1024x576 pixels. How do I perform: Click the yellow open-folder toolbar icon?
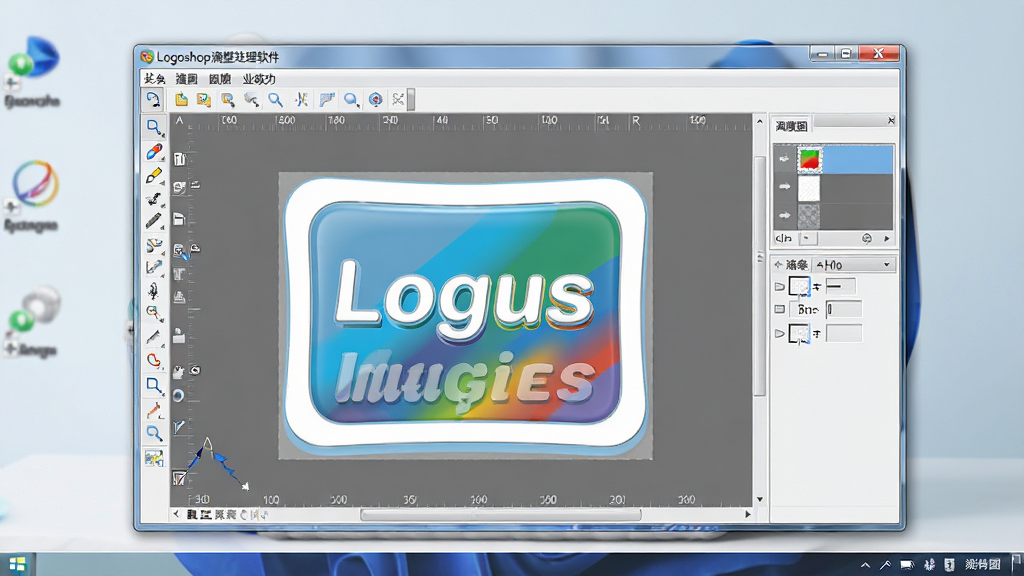(181, 99)
